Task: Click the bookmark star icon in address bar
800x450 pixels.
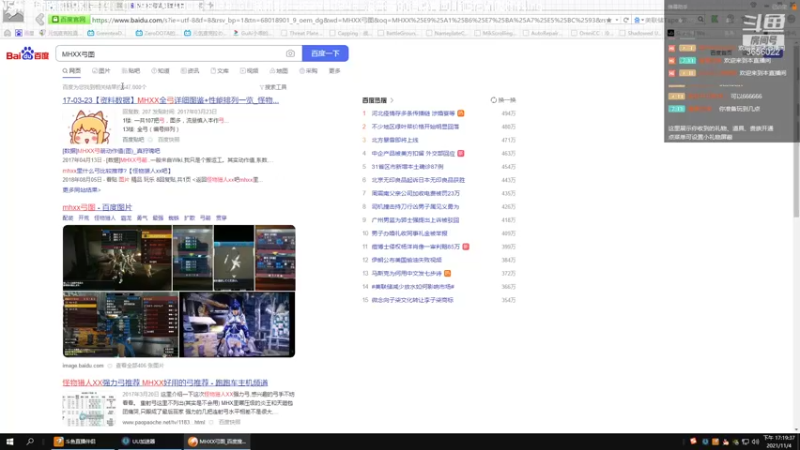Action: tap(608, 20)
